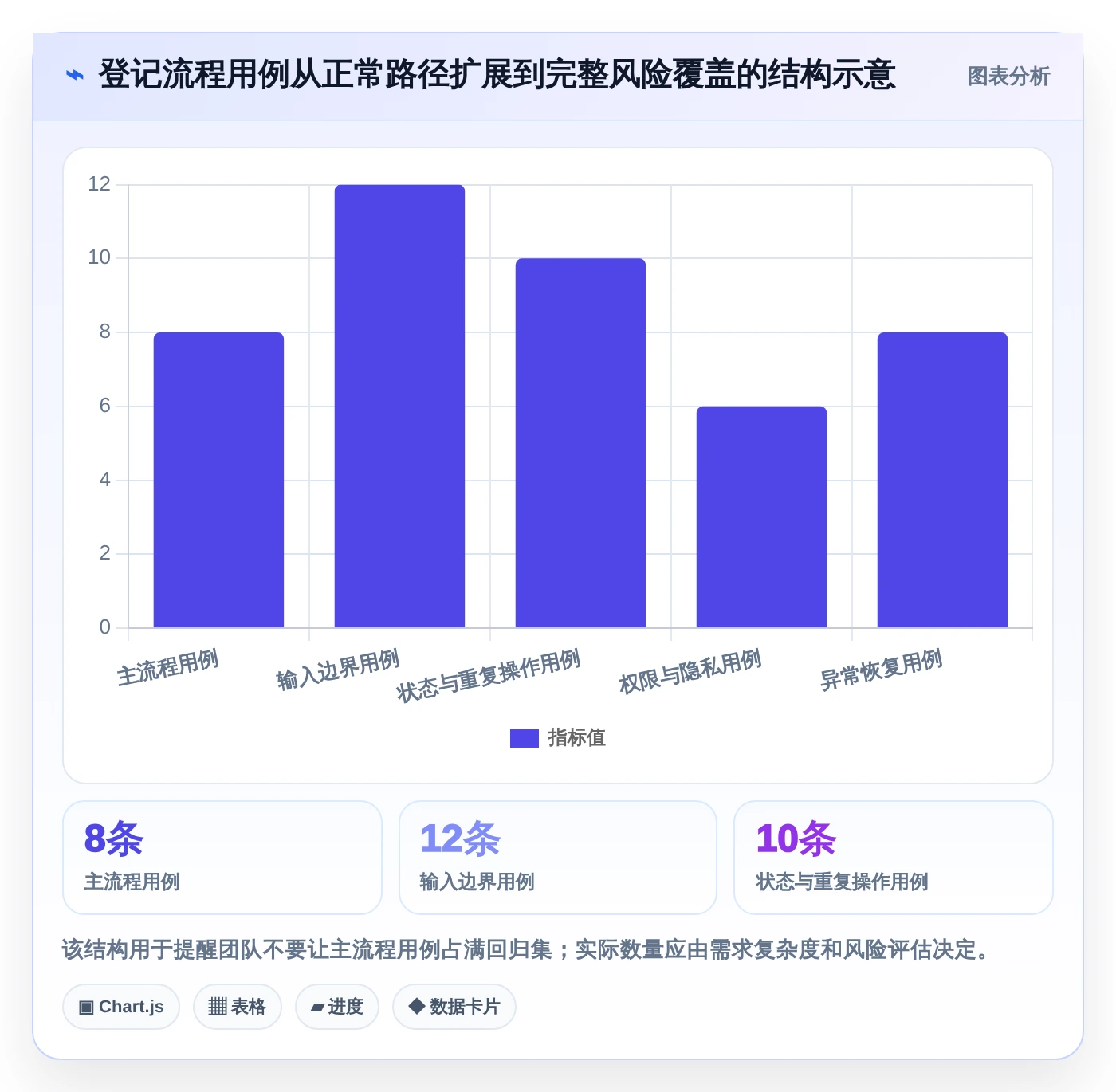This screenshot has width=1116, height=1092.
Task: Open the 12条 输入边界用例 data card
Action: tap(558, 858)
